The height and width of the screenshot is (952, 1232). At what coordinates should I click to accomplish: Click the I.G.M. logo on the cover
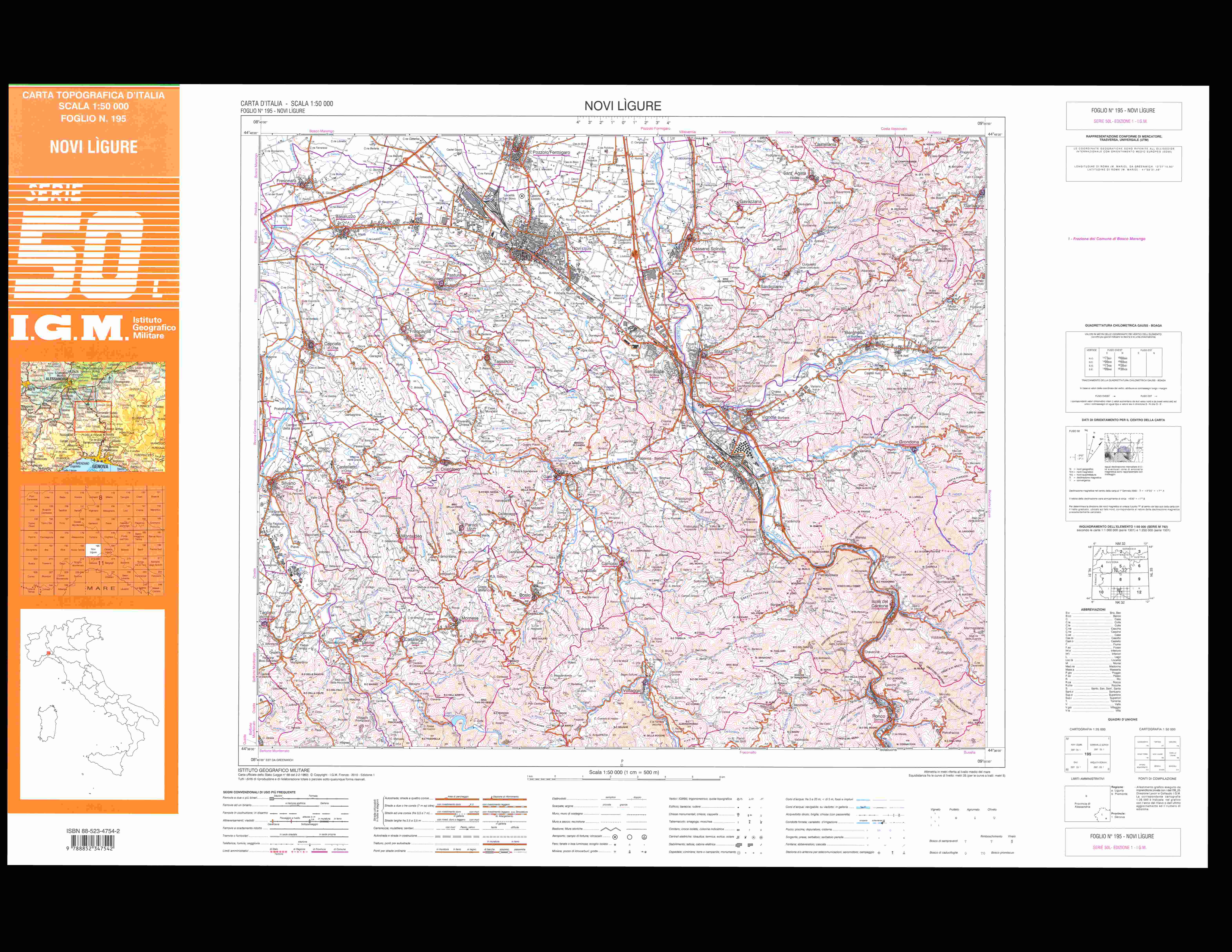click(68, 328)
